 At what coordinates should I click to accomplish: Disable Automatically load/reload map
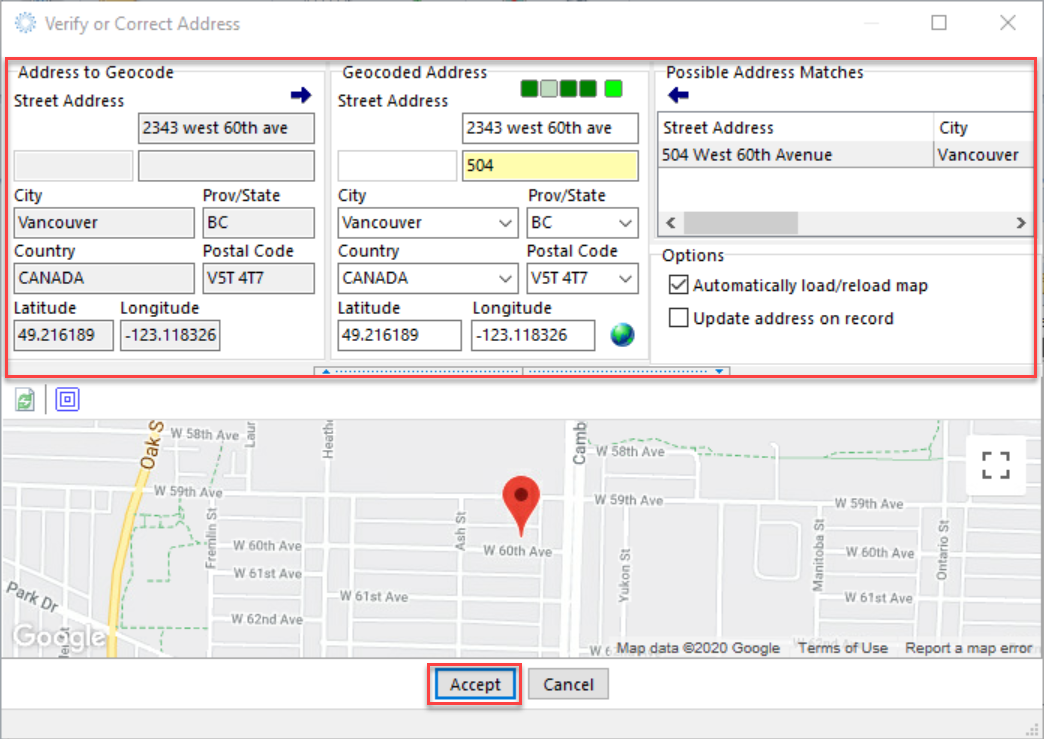point(678,285)
